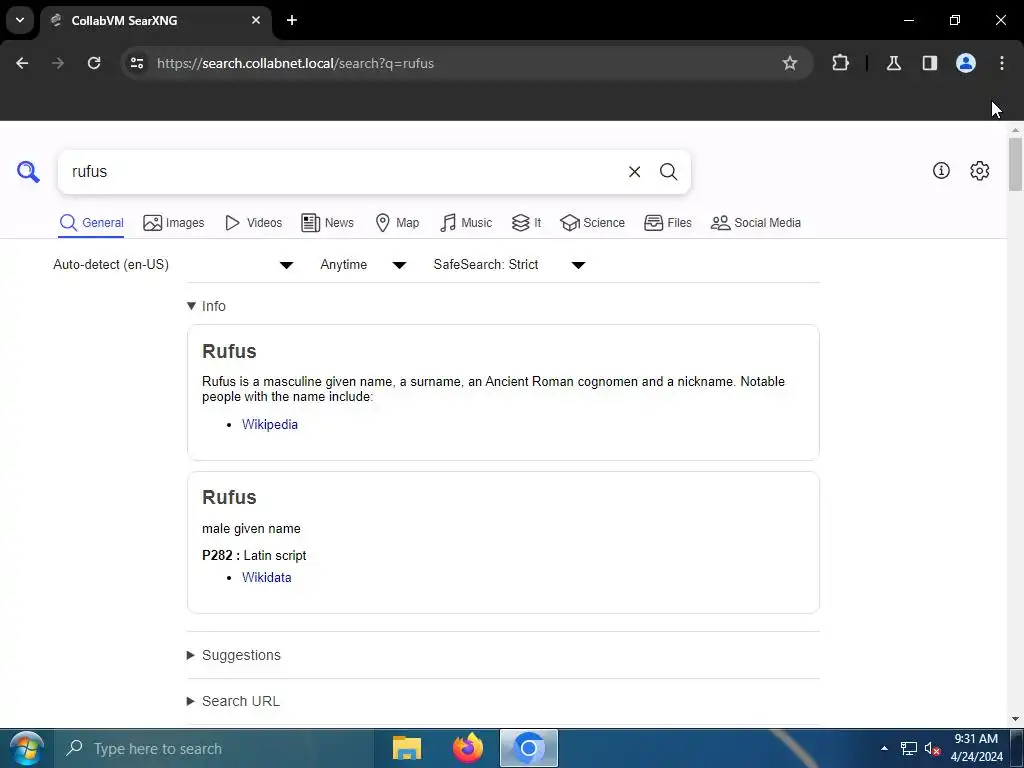This screenshot has height=768, width=1024.
Task: Click the taskbar Type here to search box
Action: click(x=216, y=748)
